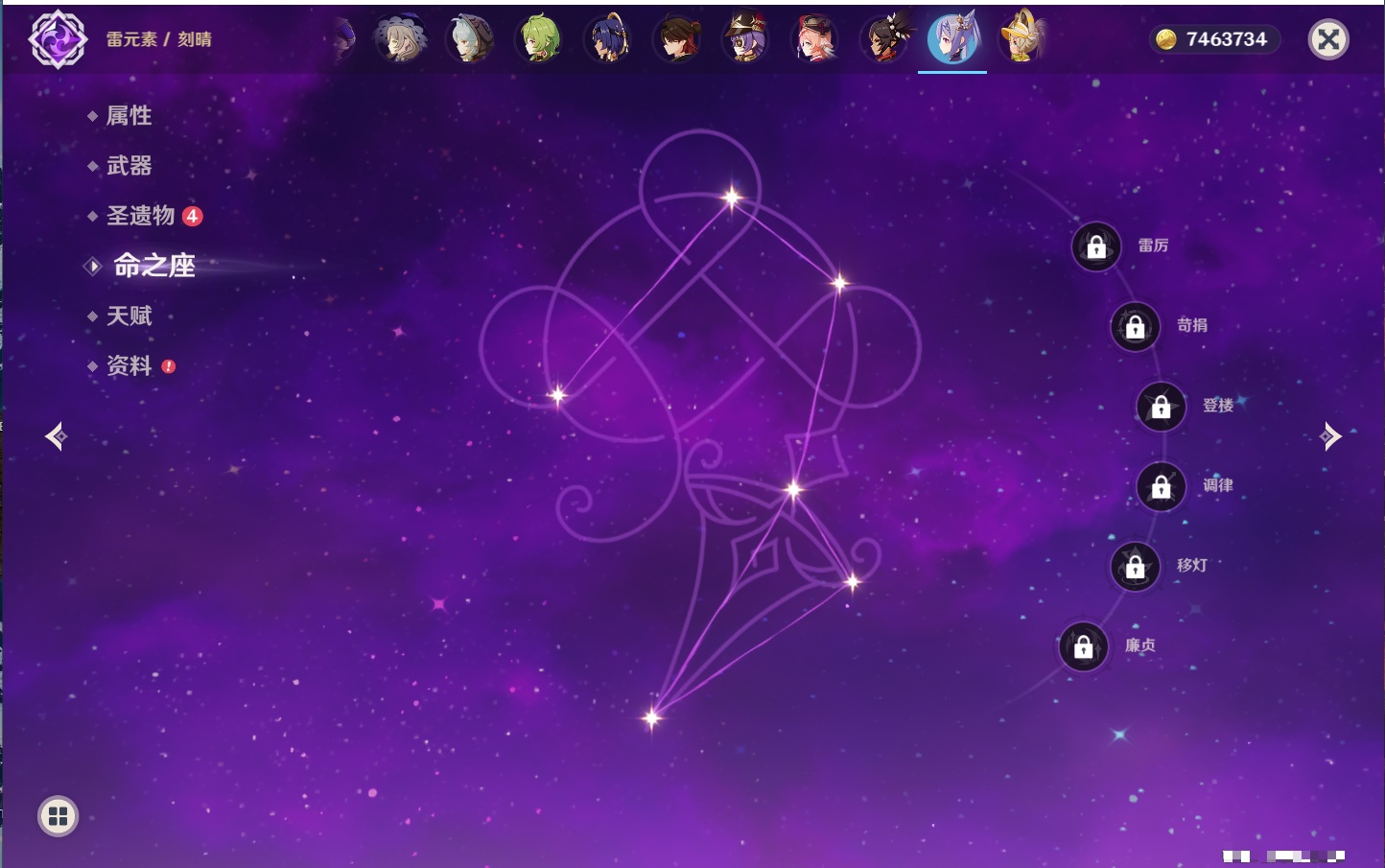Open the 资料 profile menu
The width and height of the screenshot is (1385, 868).
(129, 365)
